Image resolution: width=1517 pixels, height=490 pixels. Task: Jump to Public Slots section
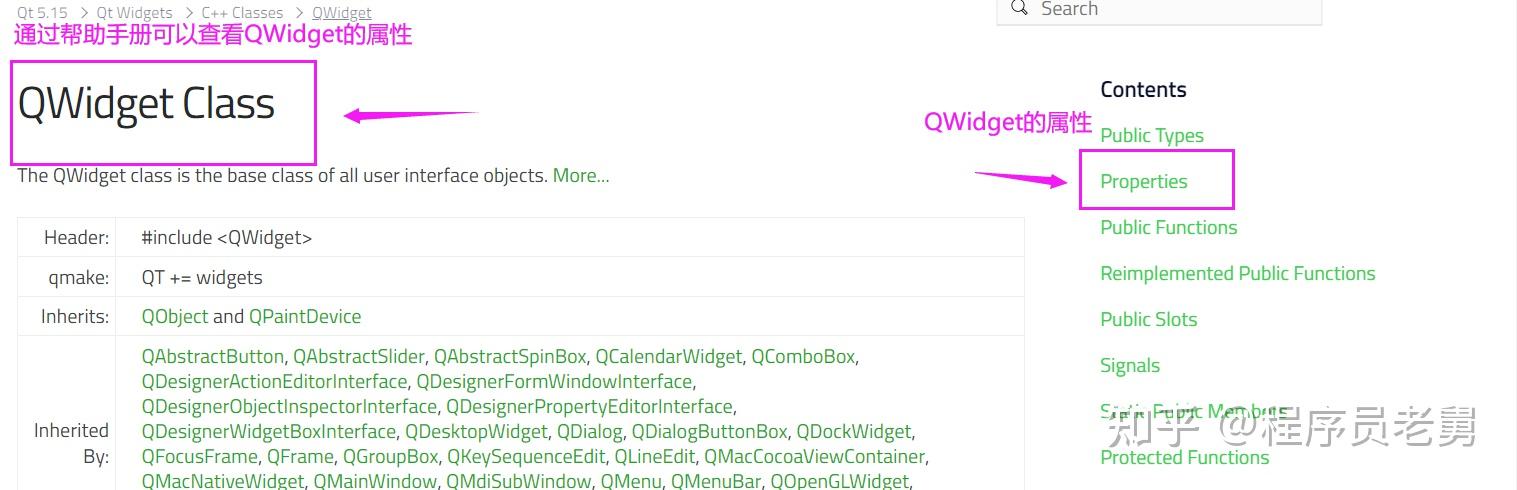pyautogui.click(x=1149, y=320)
